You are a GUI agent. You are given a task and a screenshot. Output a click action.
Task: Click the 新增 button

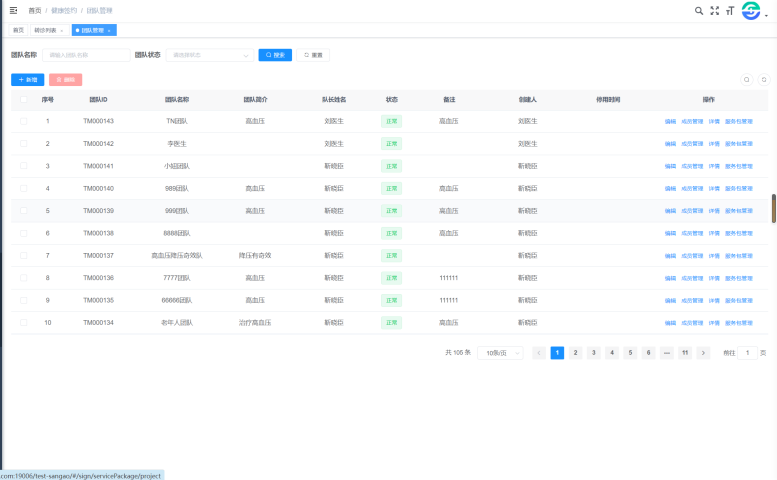click(27, 79)
